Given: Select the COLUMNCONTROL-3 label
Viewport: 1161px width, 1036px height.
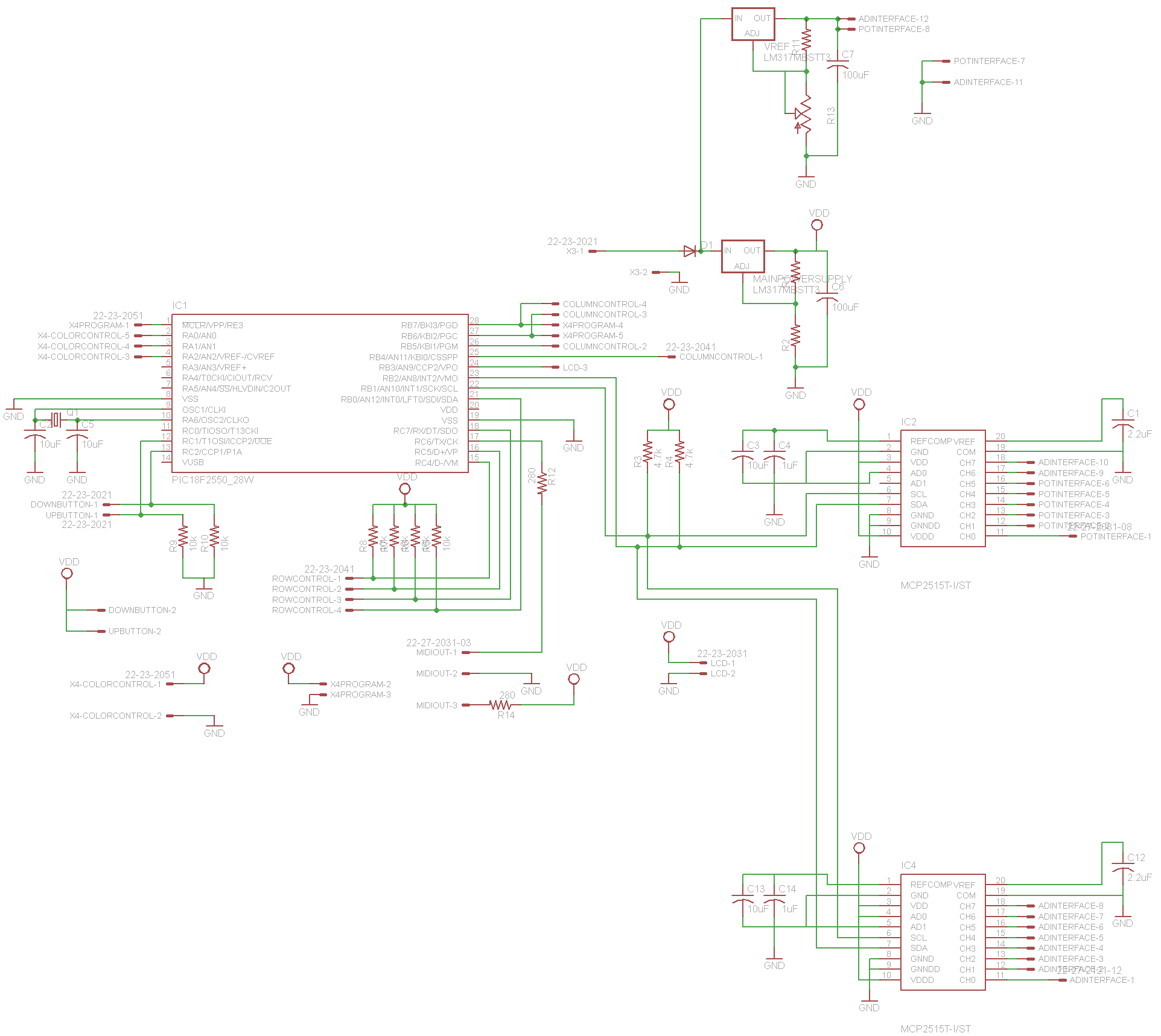Looking at the screenshot, I should [x=605, y=314].
